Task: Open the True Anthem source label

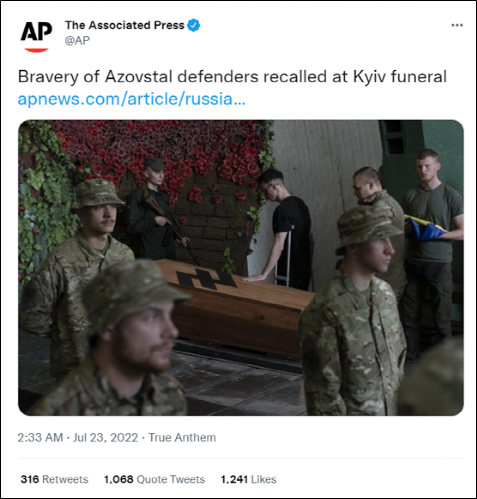Action: [x=182, y=437]
